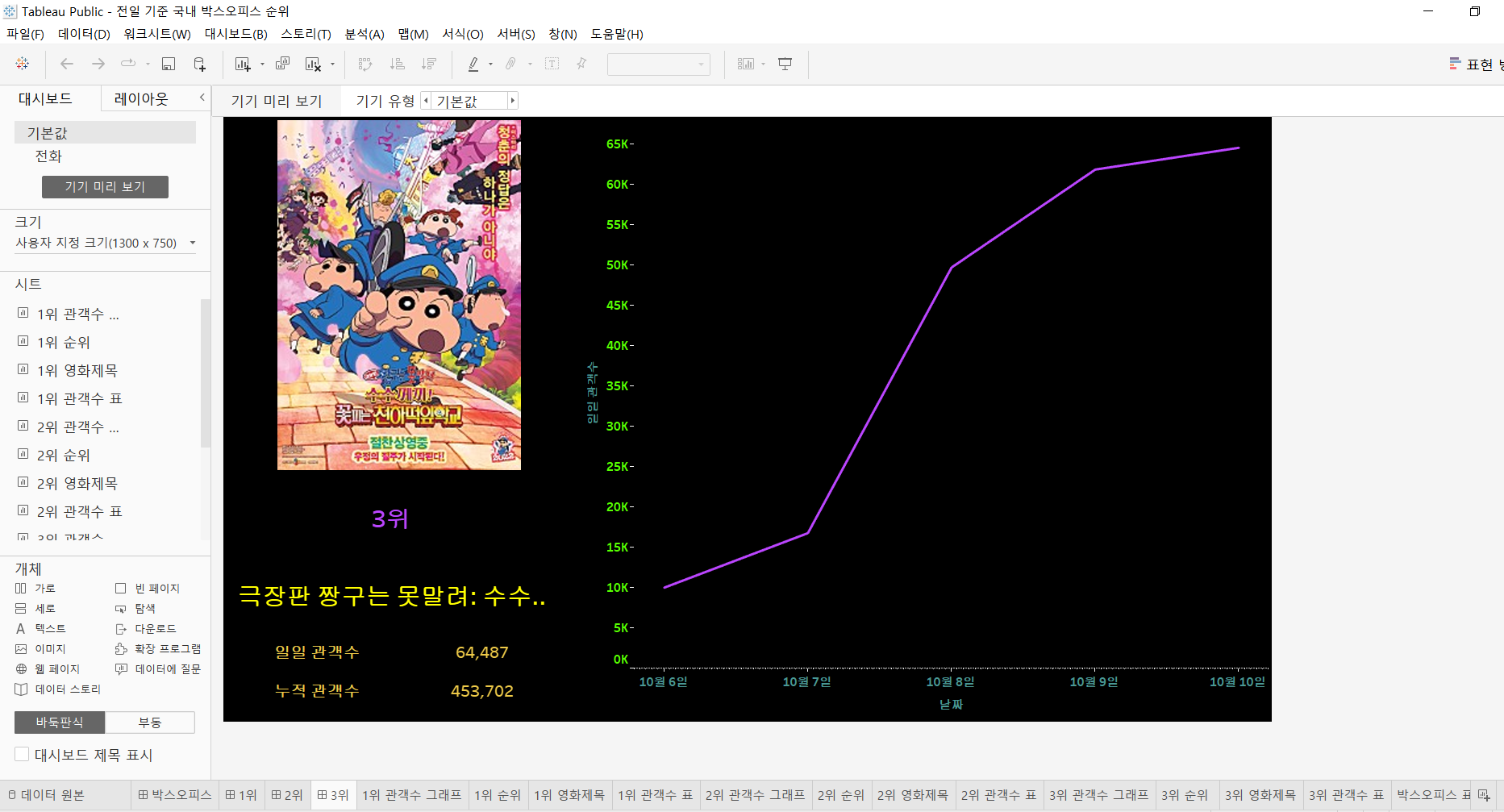
Task: Open the data source (데이터 원본) tab
Action: click(x=46, y=795)
